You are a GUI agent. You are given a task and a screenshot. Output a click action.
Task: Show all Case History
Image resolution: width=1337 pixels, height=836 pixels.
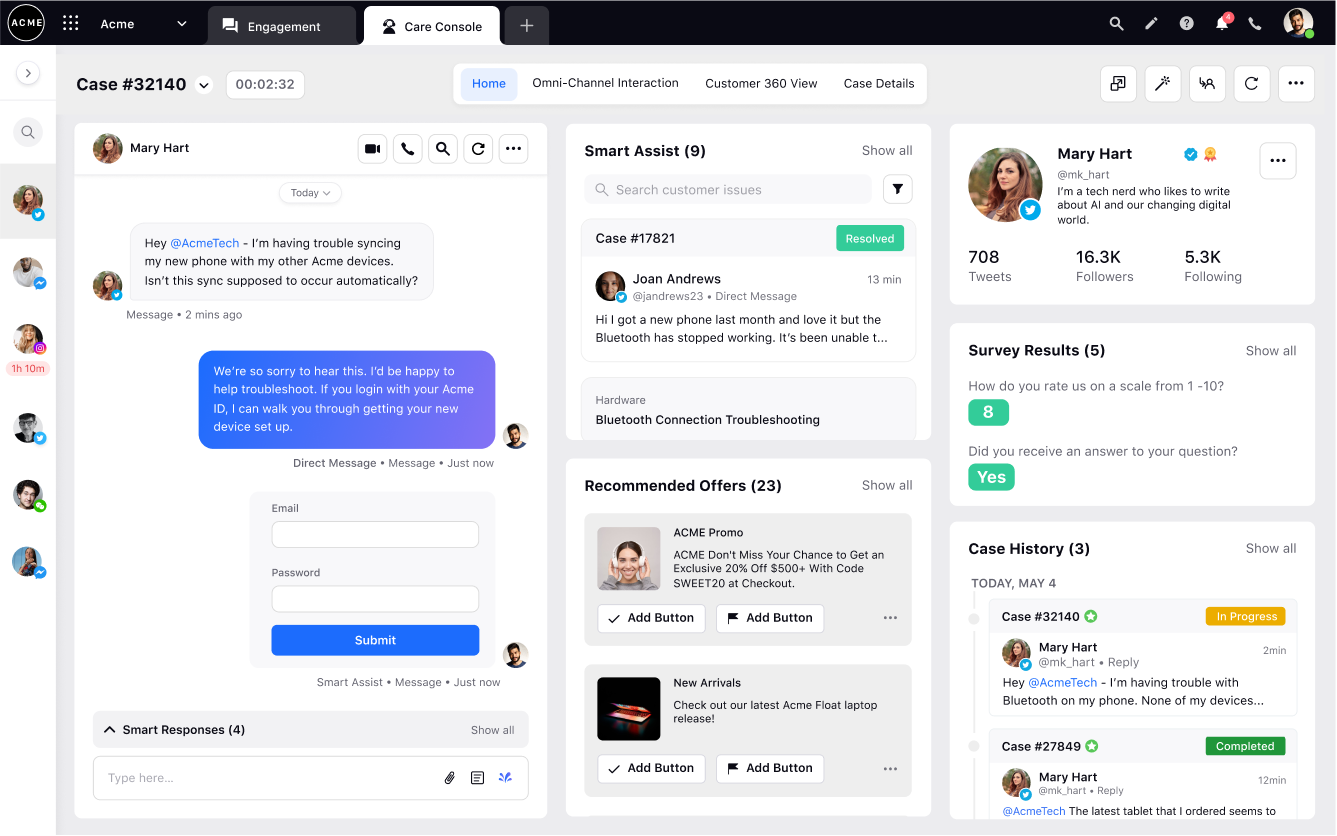click(1271, 549)
